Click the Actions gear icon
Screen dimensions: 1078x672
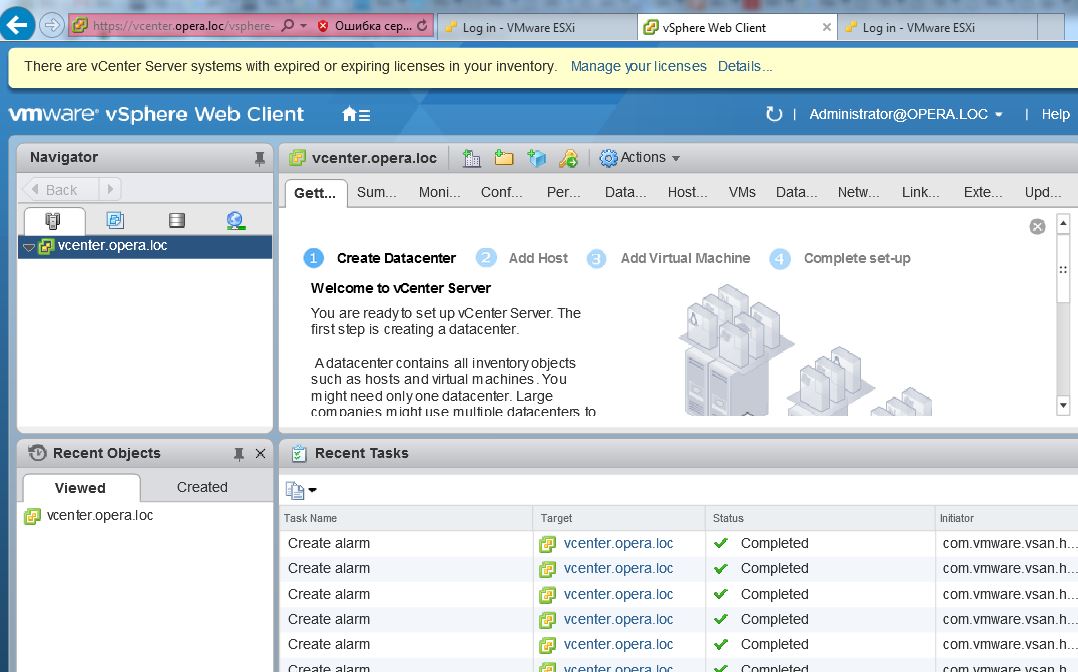(x=608, y=158)
